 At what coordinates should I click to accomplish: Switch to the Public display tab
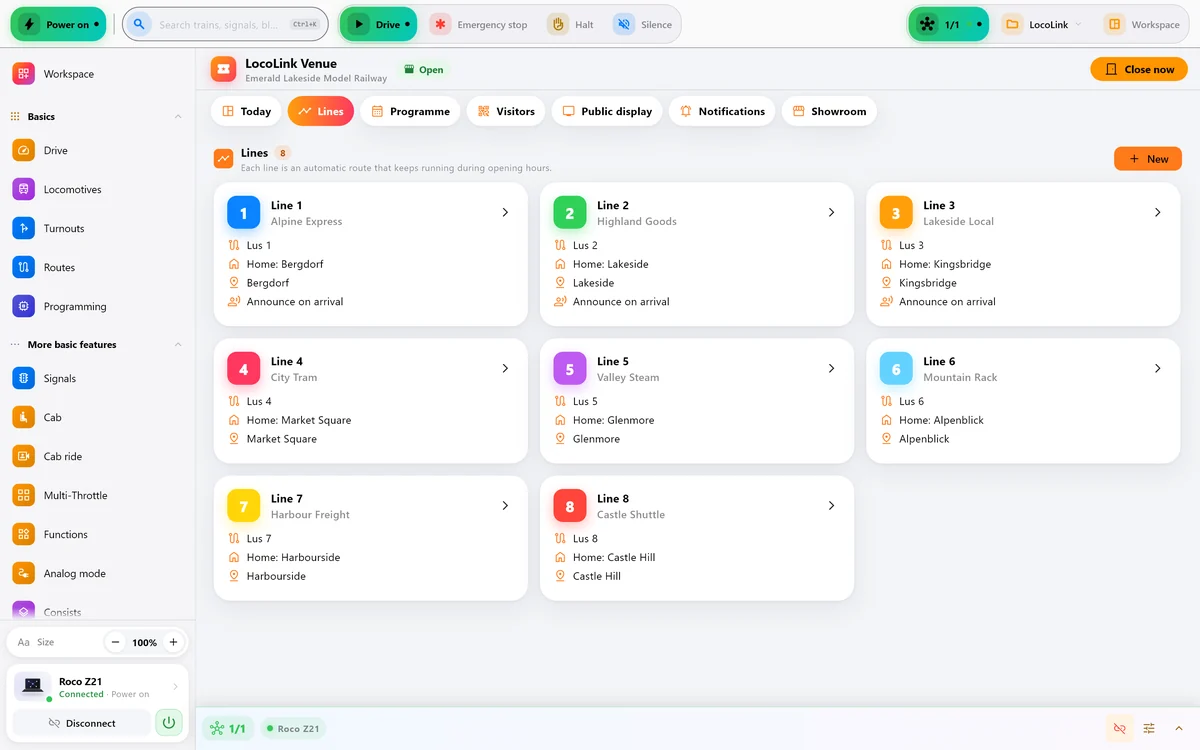[607, 111]
